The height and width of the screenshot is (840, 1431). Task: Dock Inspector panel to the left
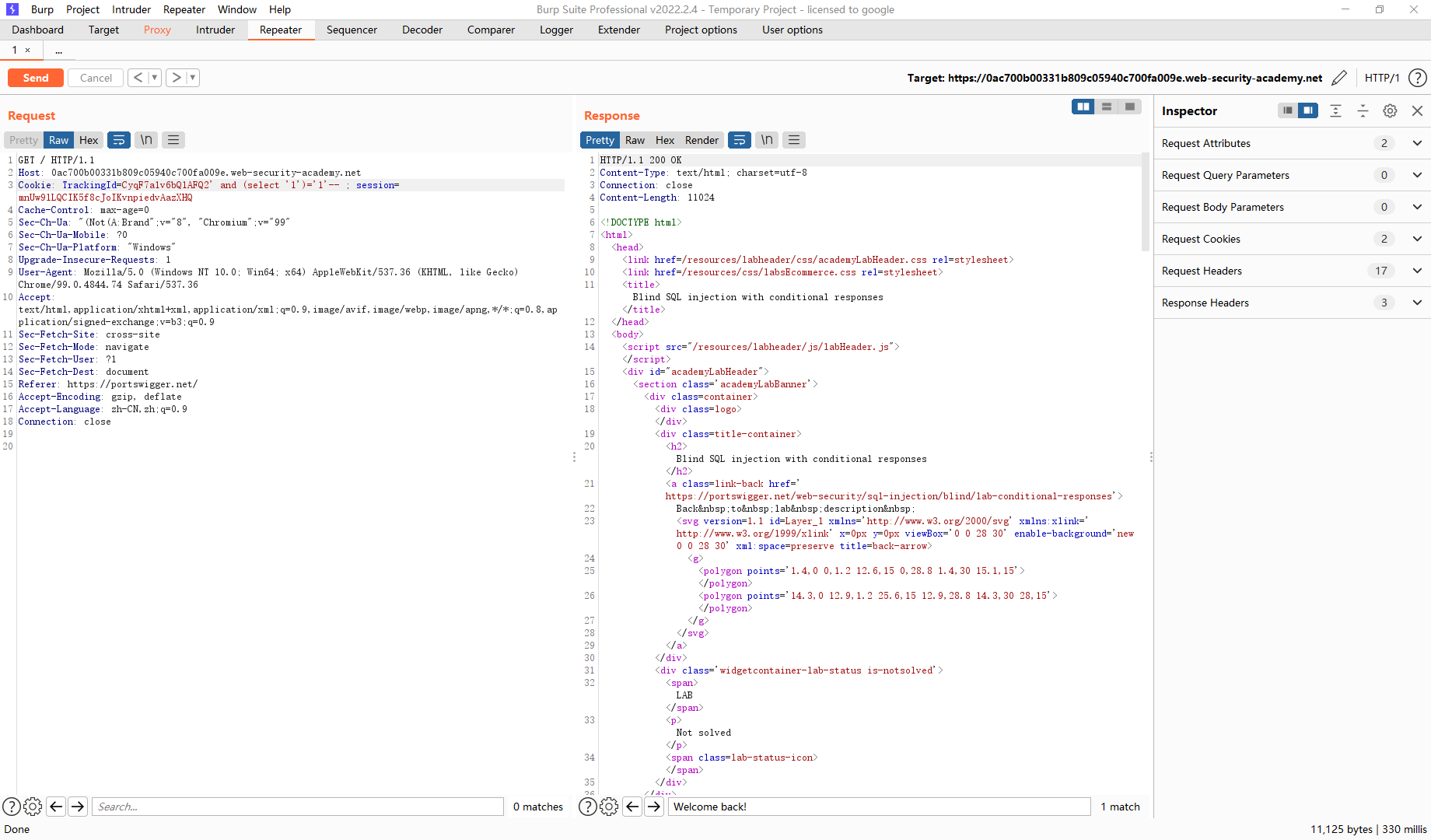(x=1288, y=110)
